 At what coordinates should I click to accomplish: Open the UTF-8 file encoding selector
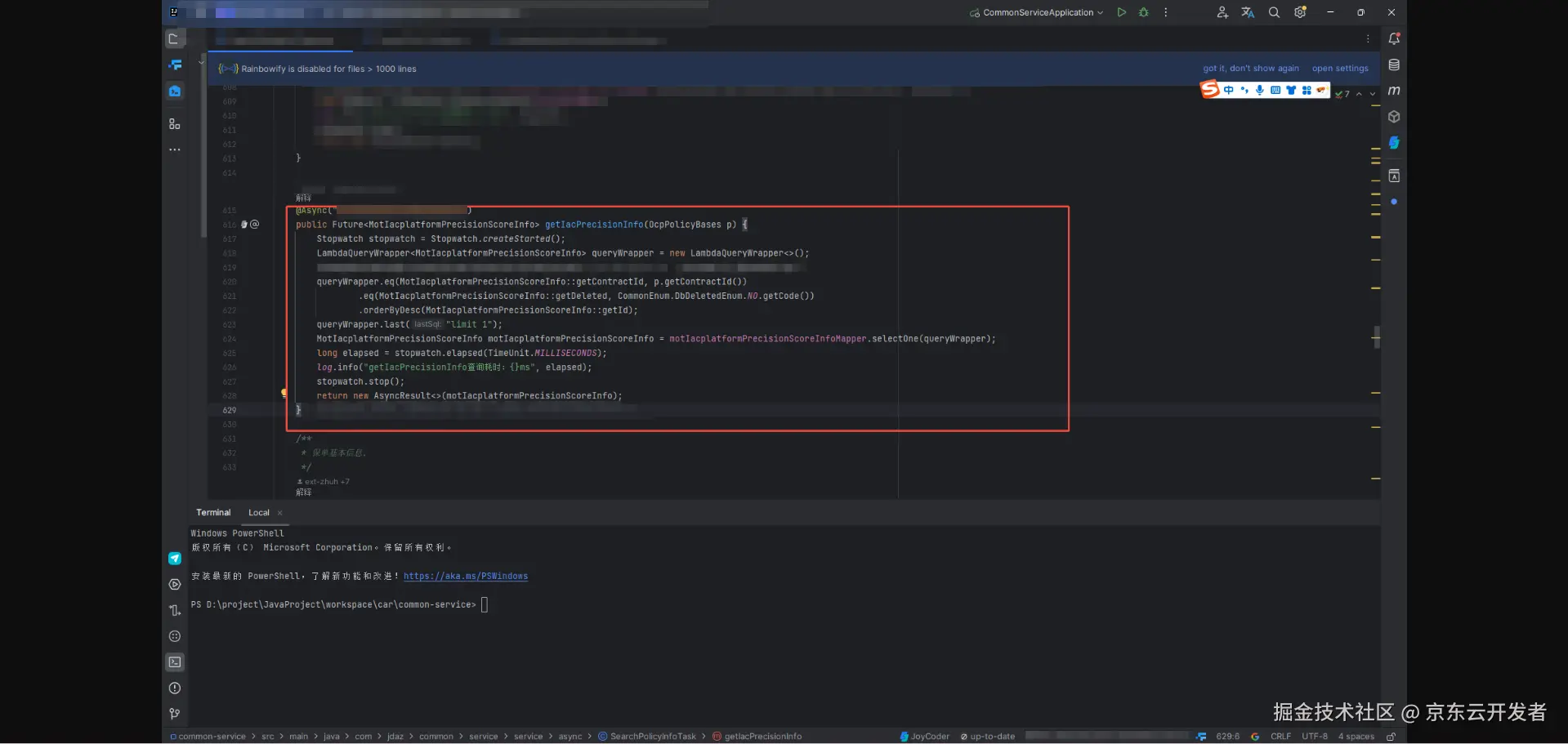[x=1315, y=737]
